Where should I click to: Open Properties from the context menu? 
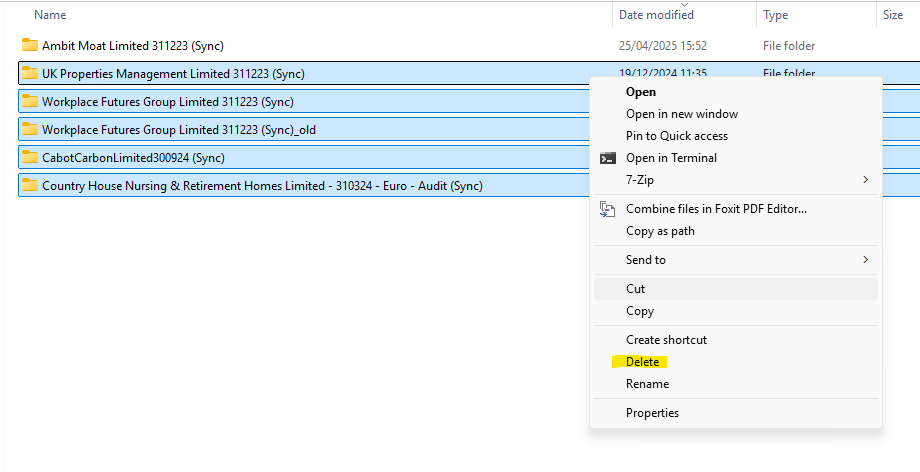[652, 413]
